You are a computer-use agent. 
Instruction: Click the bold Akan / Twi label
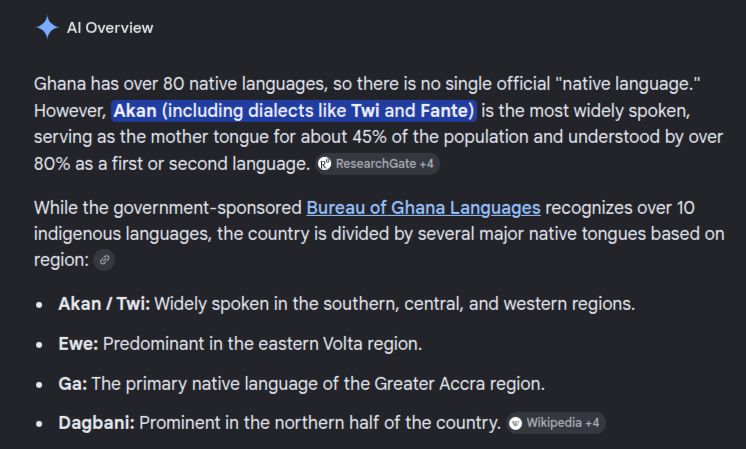[104, 304]
